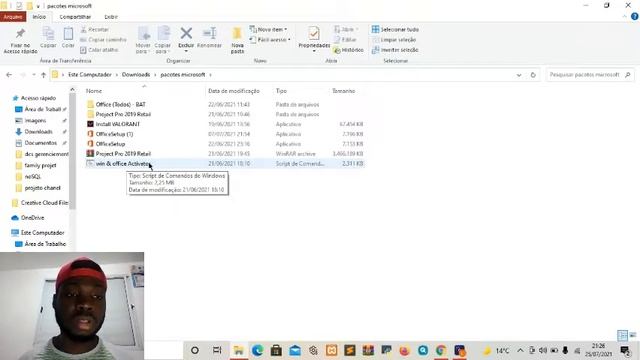The image size is (640, 360).
Task: Select Recortar cut command
Action: click(95, 29)
